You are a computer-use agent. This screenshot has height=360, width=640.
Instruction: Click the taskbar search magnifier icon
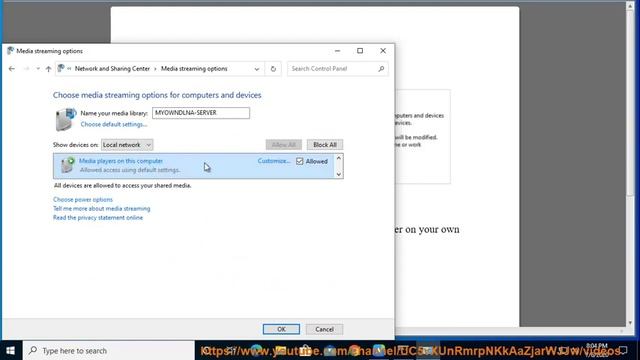point(33,350)
